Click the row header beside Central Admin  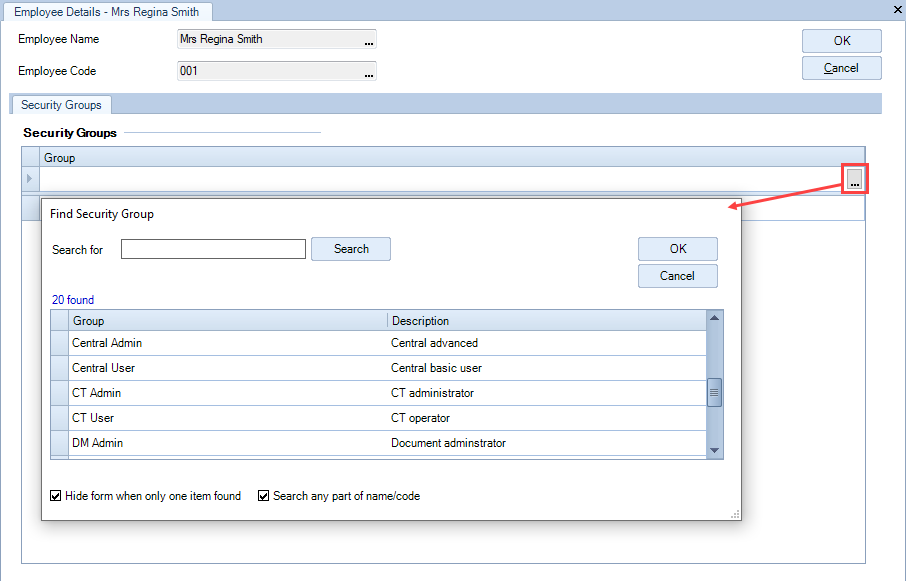tap(60, 343)
